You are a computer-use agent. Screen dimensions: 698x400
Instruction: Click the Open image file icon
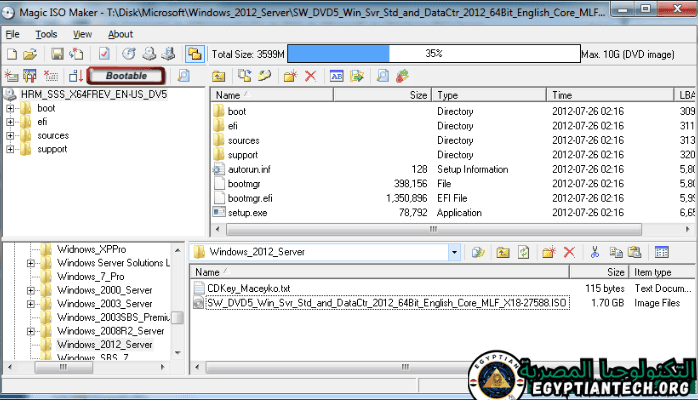tap(30, 53)
